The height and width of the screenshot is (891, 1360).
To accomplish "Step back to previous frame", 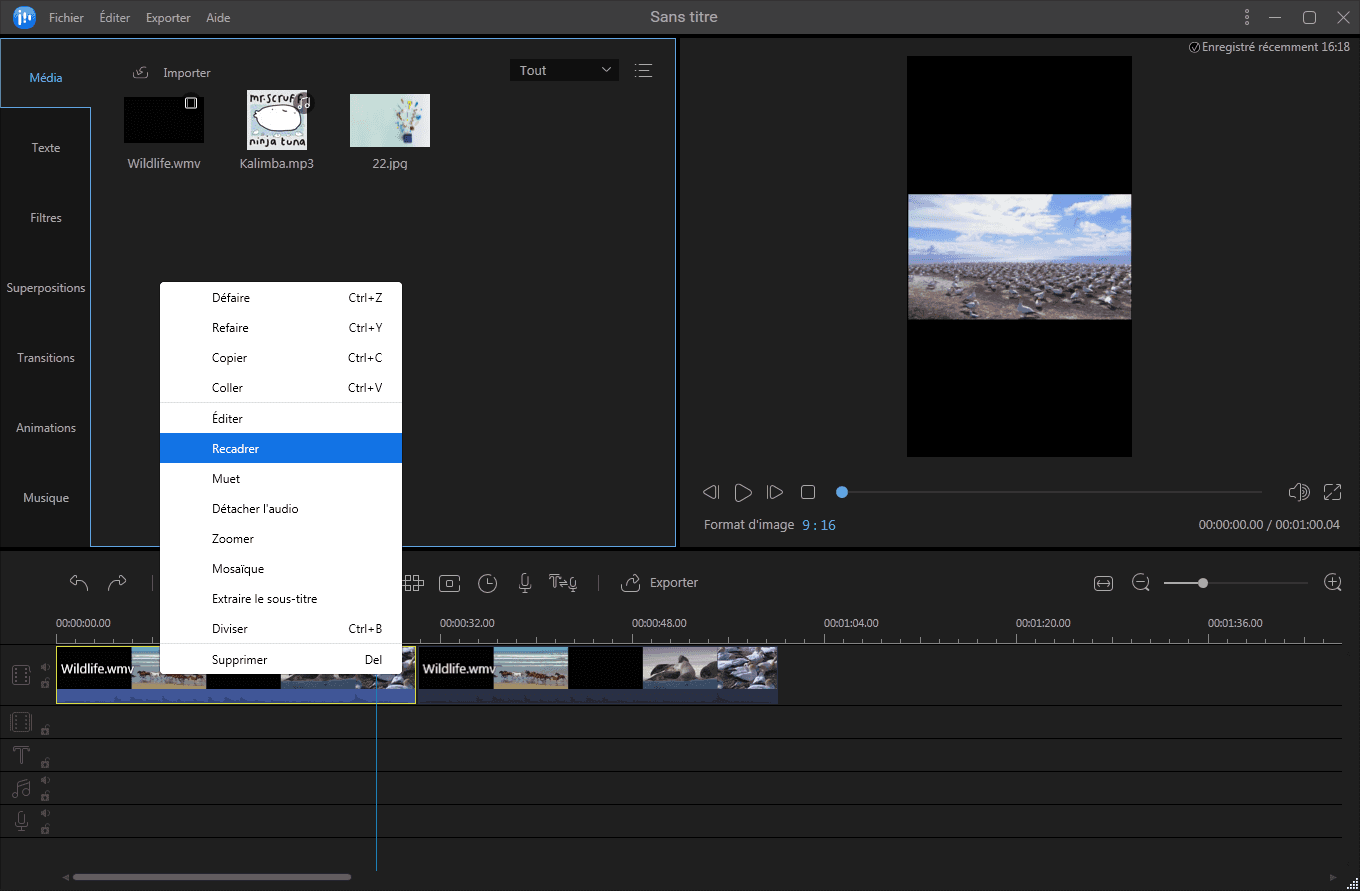I will pos(711,492).
